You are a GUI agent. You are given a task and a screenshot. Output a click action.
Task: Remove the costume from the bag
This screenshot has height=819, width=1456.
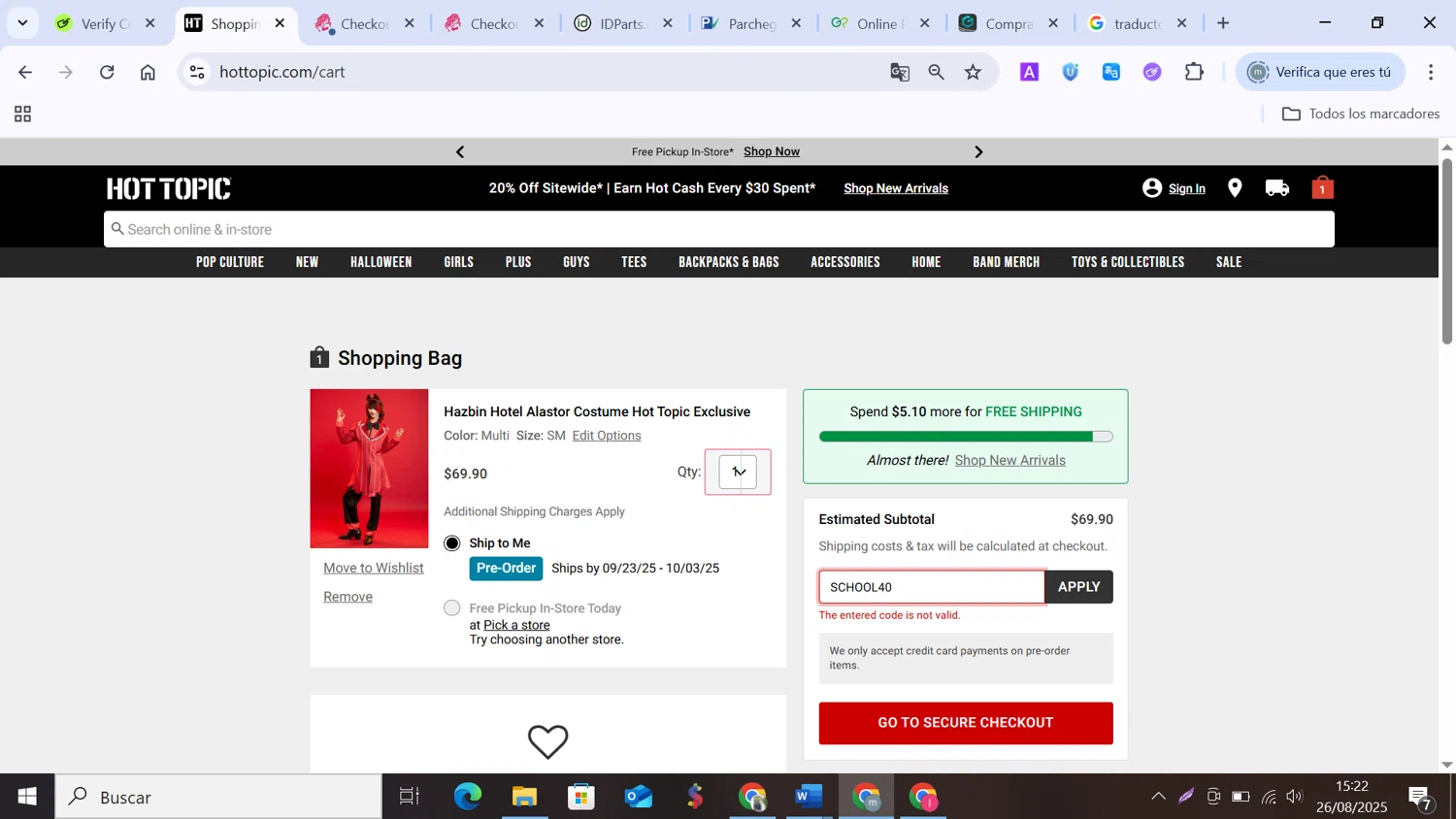coord(347,597)
